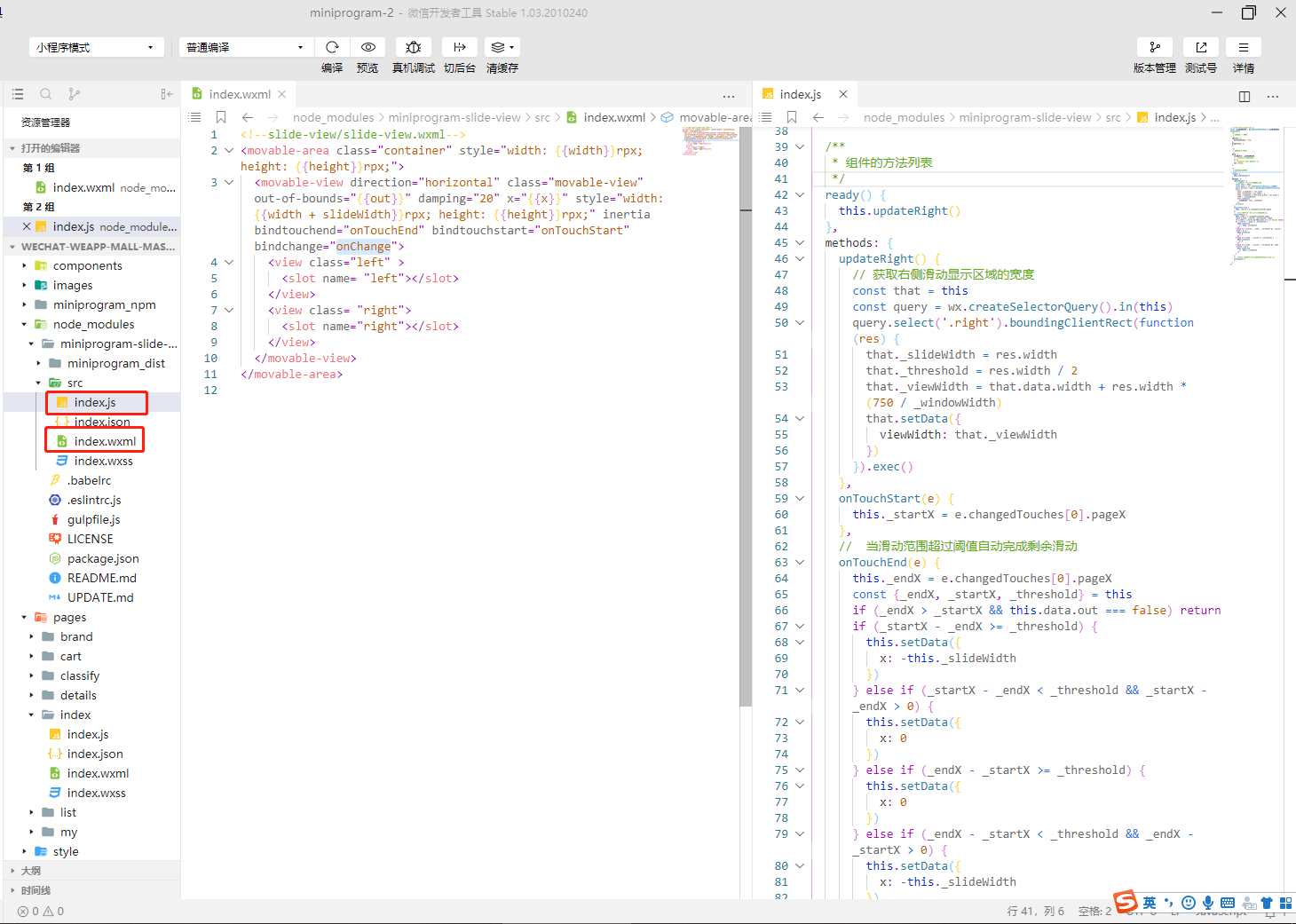Show the outline list icon in sidebar
1296x924 pixels.
tap(18, 94)
